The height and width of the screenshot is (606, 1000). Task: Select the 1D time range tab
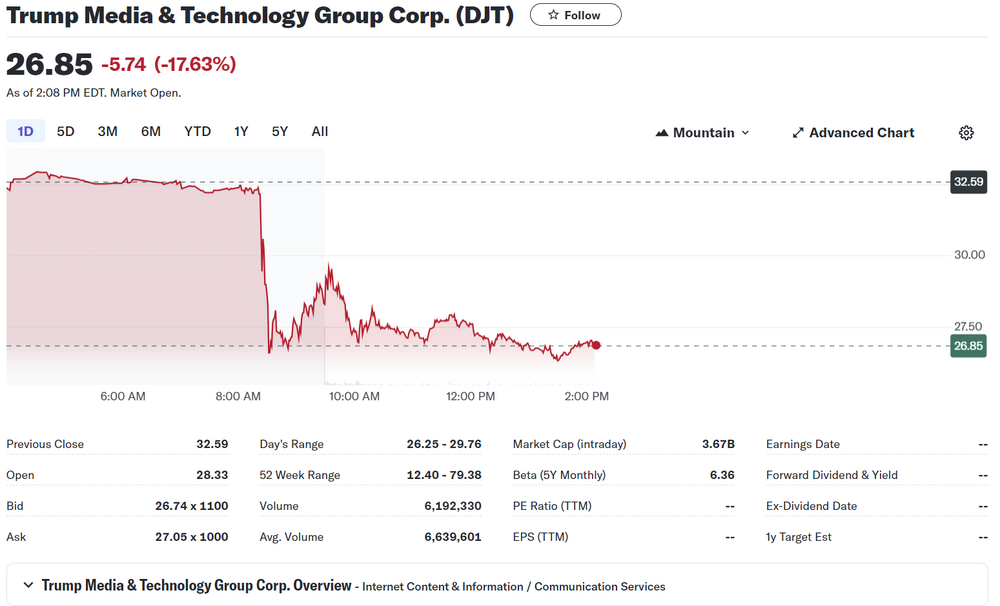(25, 132)
